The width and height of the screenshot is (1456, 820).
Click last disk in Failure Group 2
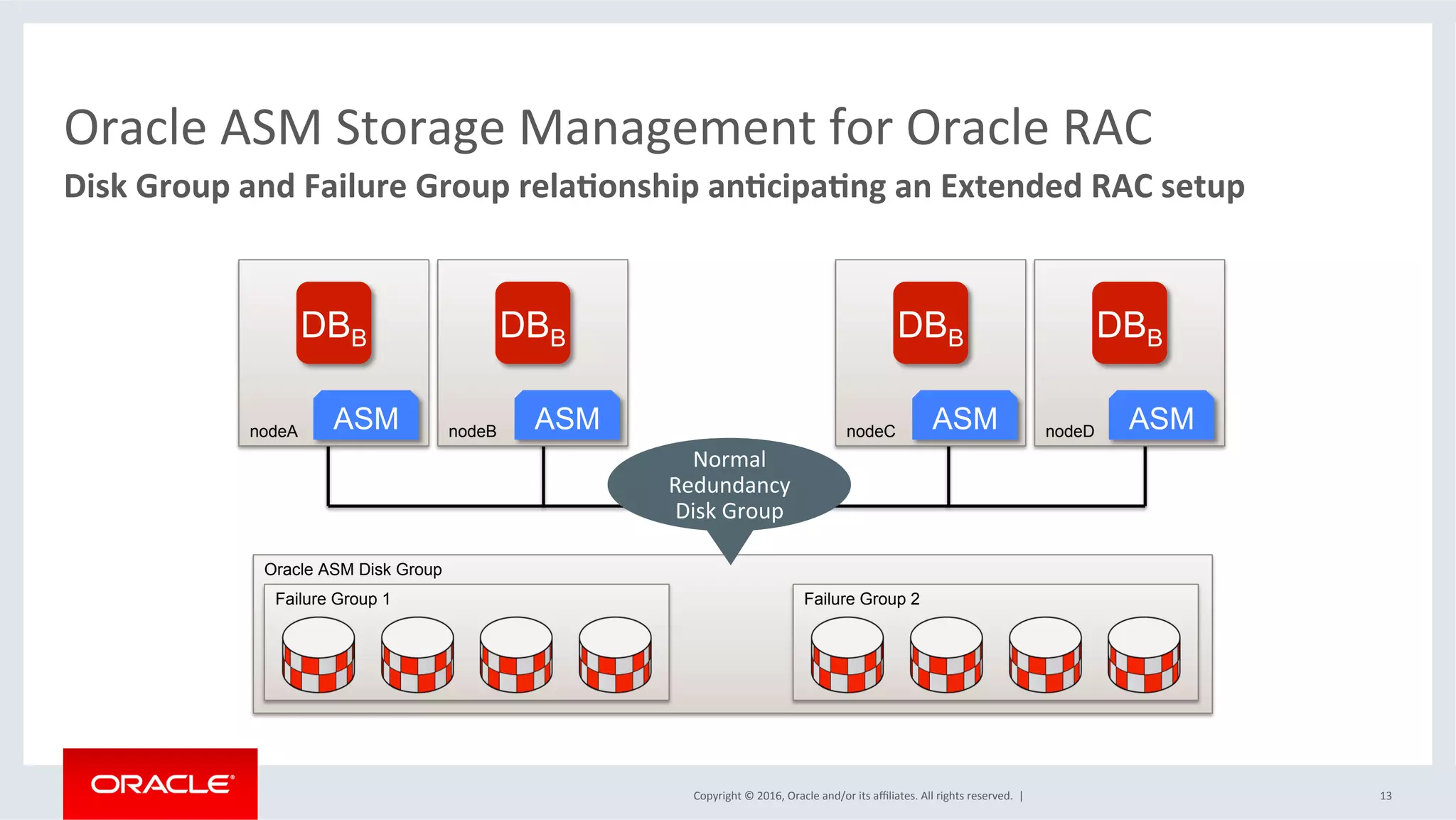(x=1144, y=654)
